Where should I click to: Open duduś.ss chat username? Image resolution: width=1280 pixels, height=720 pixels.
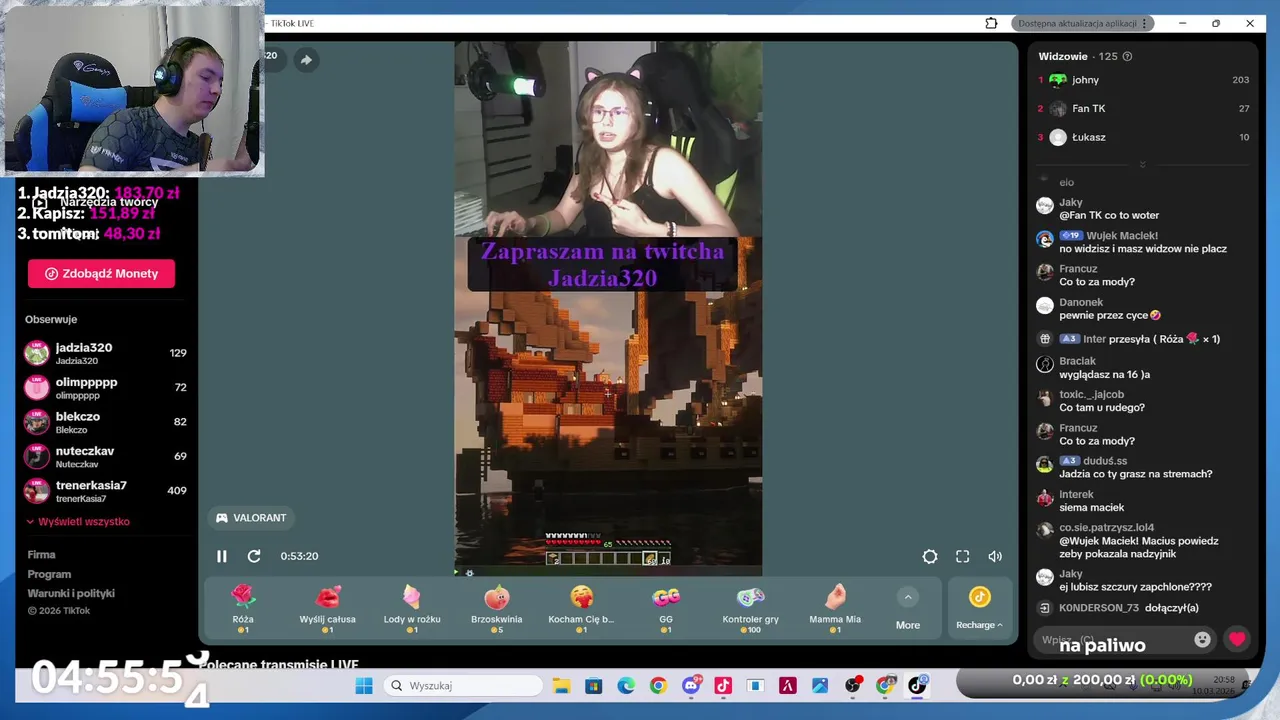[x=1104, y=461]
